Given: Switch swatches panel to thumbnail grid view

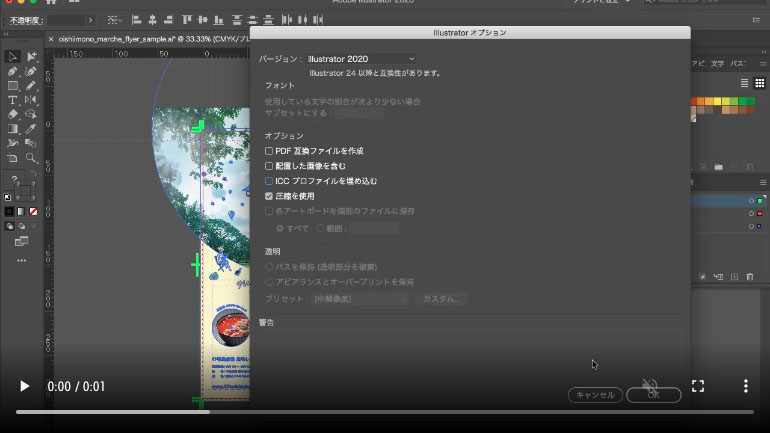Looking at the screenshot, I should point(760,83).
